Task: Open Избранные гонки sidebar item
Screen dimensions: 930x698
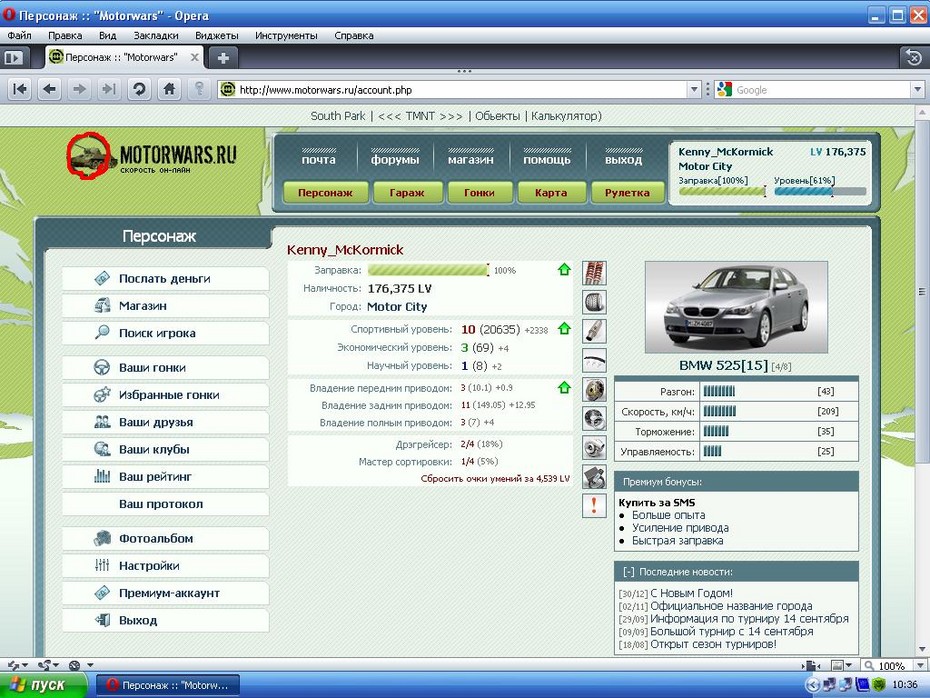Action: click(x=165, y=395)
